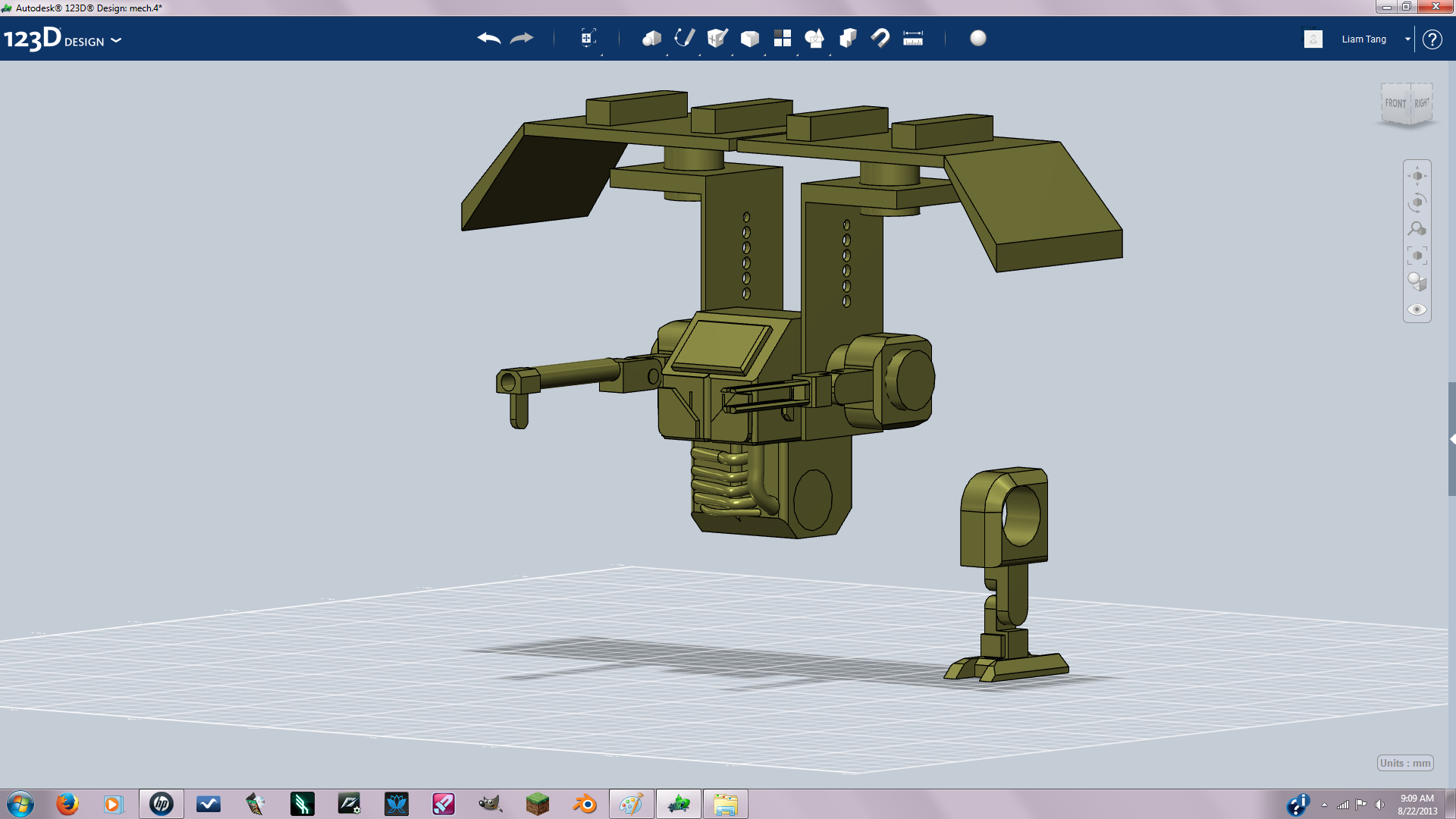Open the HP taskbar application
Screen dimensions: 1456x819
(x=162, y=804)
